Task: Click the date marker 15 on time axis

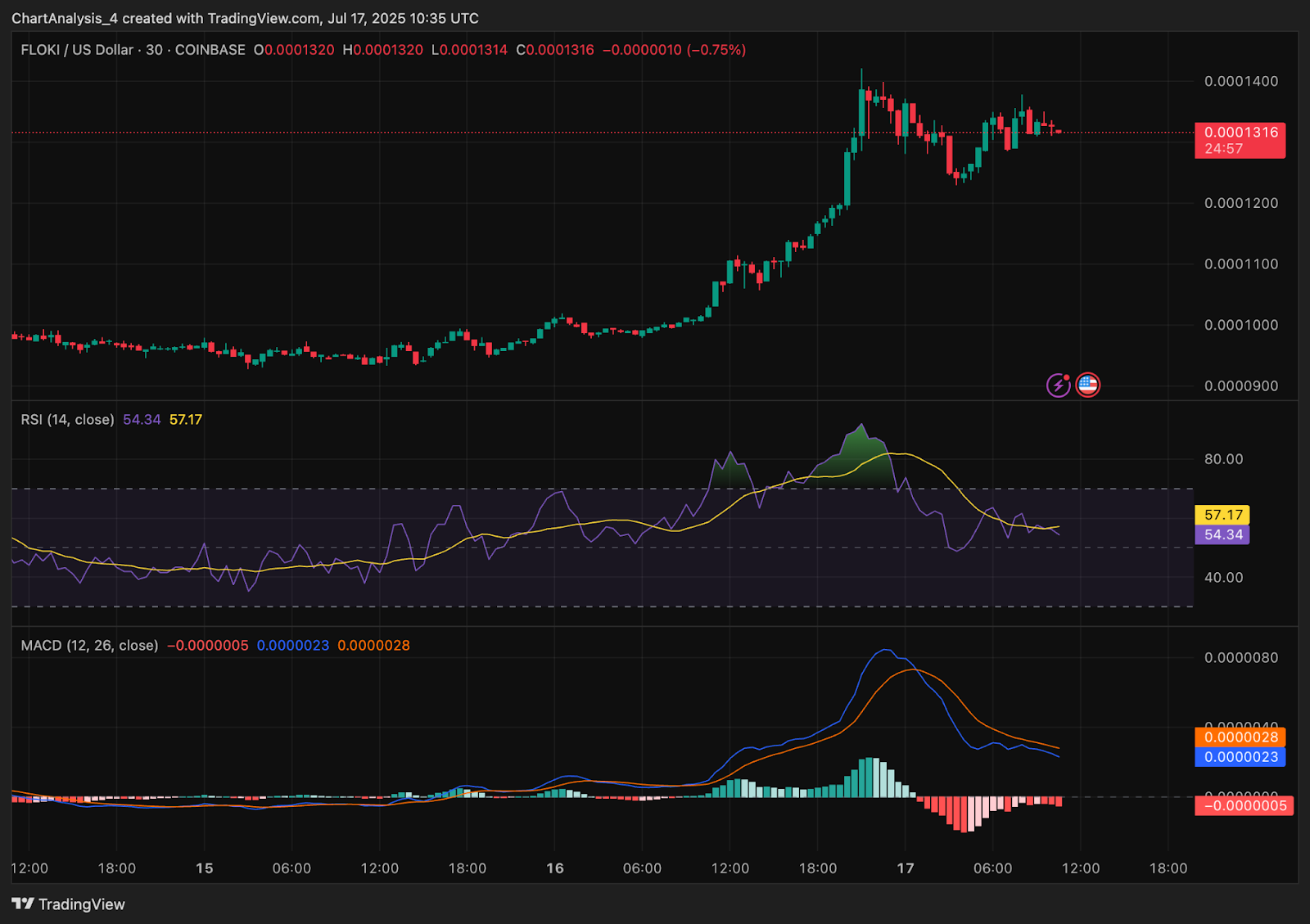Action: tap(205, 868)
